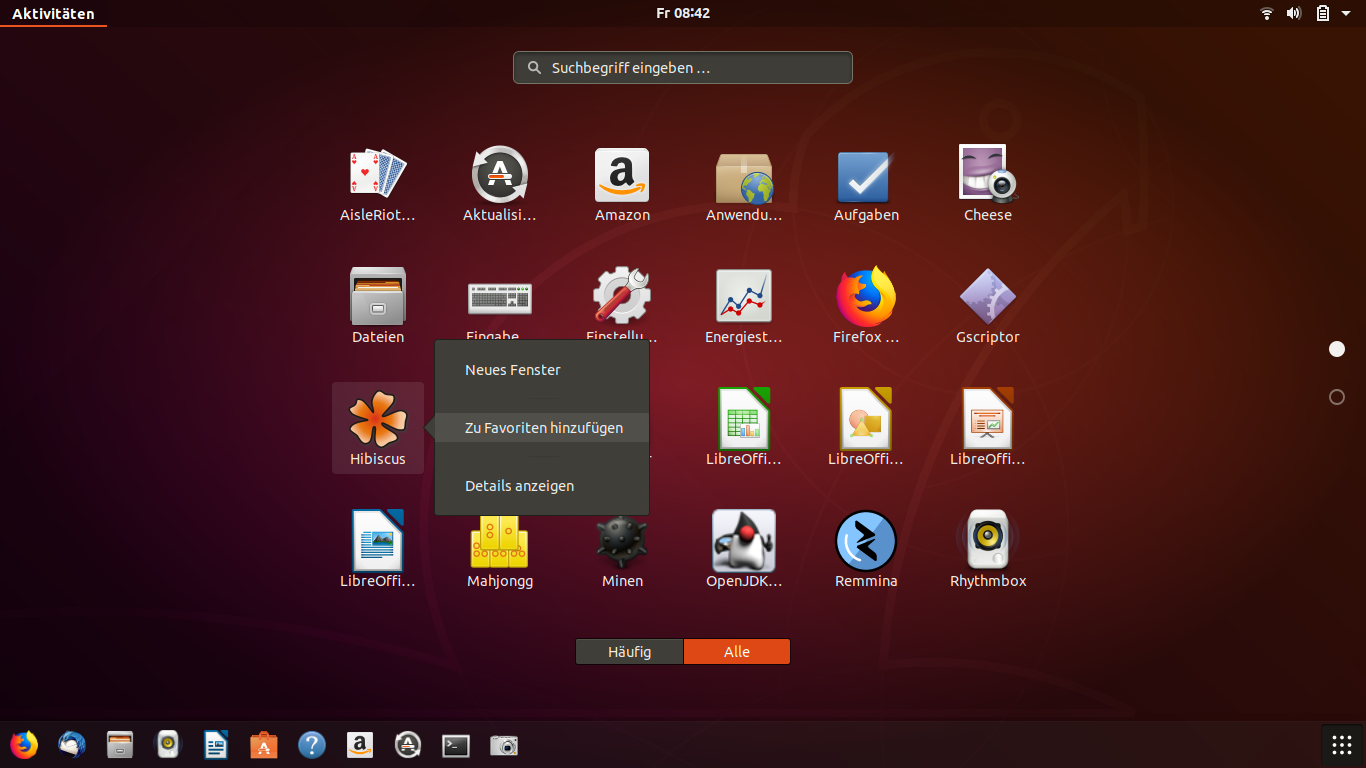Screen dimensions: 1366x768
Task: Open Einstellungen gear and wrench icon
Action: tap(622, 296)
